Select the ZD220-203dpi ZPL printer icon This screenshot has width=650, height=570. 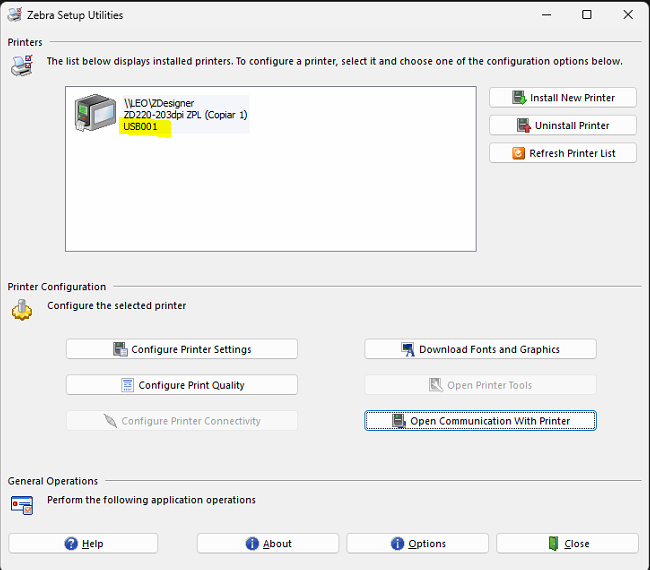pyautogui.click(x=95, y=112)
